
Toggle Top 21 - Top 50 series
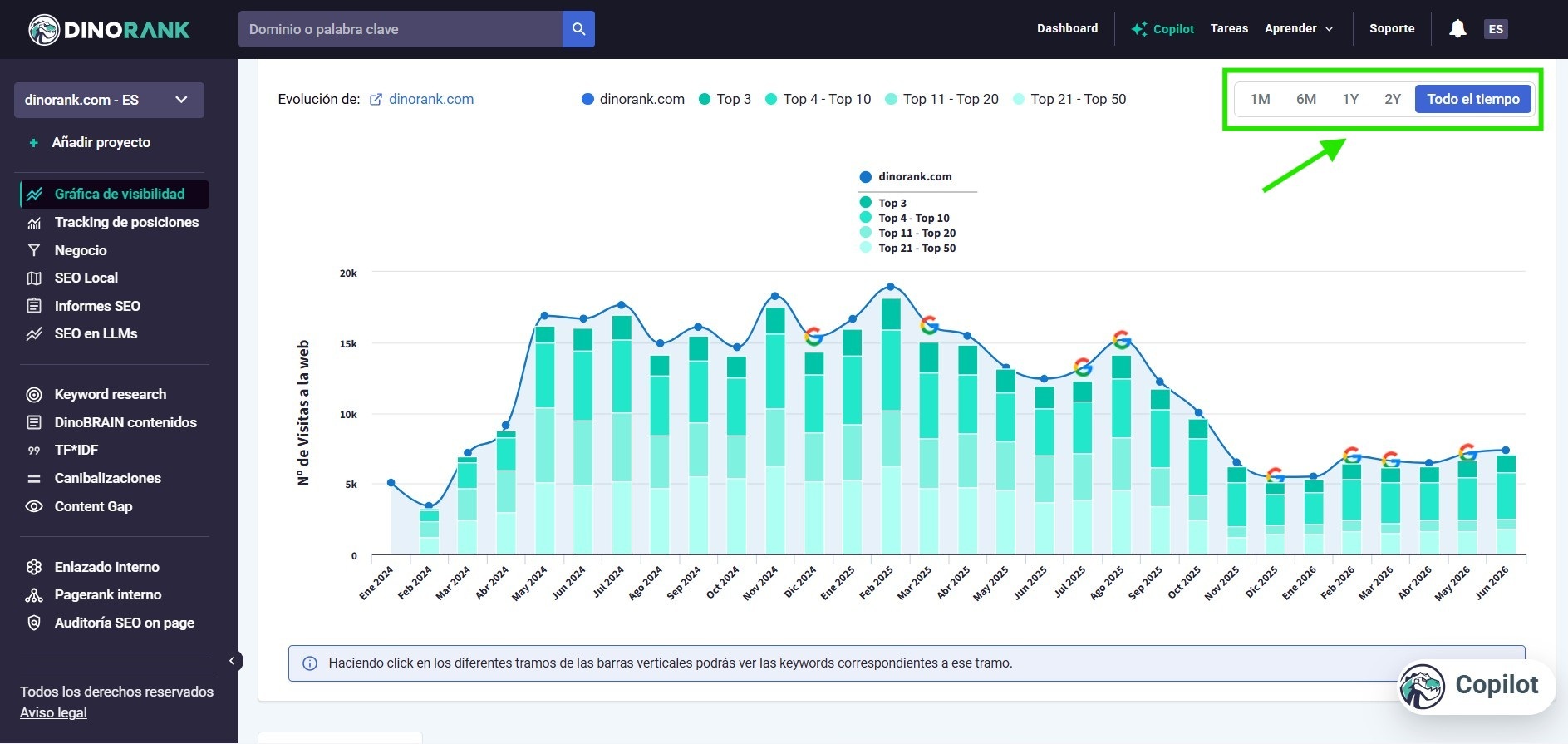1069,99
